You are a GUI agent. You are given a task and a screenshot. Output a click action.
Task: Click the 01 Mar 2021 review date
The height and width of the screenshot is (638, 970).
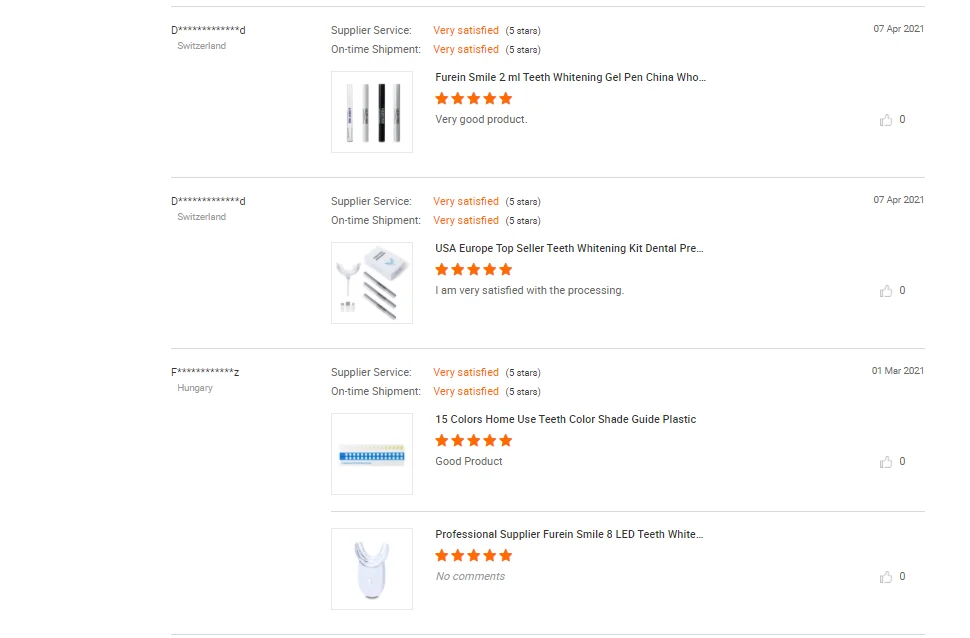click(x=897, y=371)
